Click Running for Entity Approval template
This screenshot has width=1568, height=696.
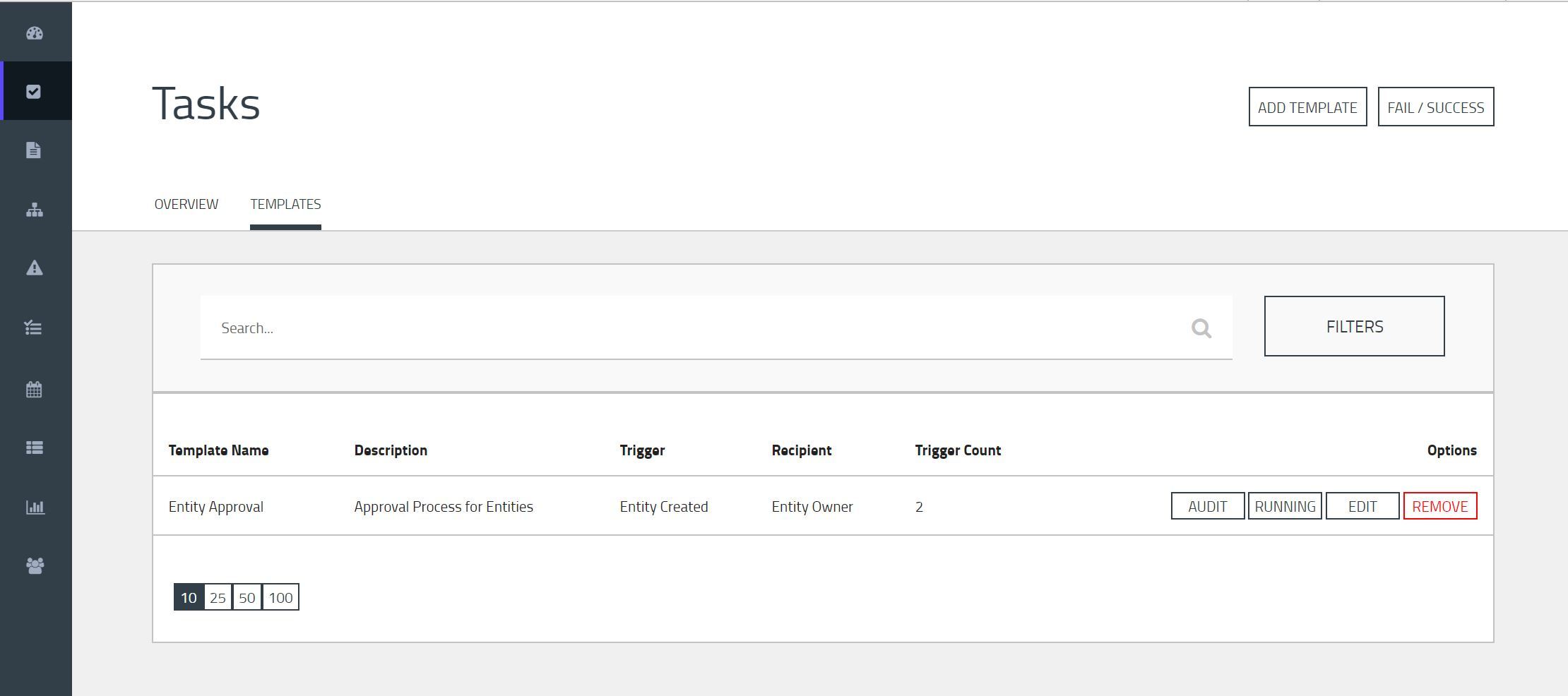pyautogui.click(x=1285, y=506)
